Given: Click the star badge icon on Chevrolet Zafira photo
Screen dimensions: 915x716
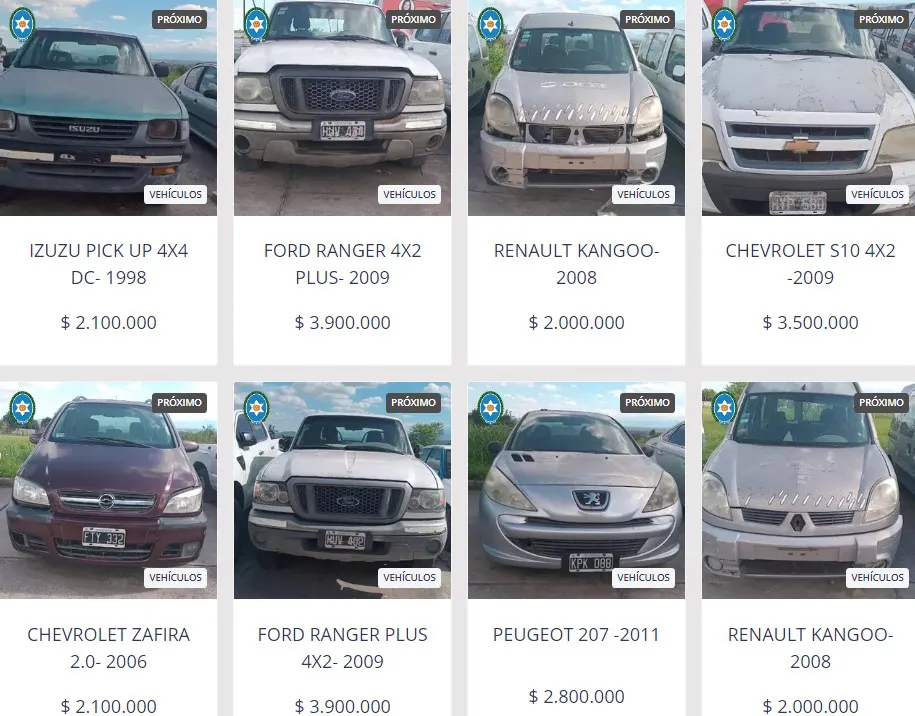Looking at the screenshot, I should pos(23,407).
